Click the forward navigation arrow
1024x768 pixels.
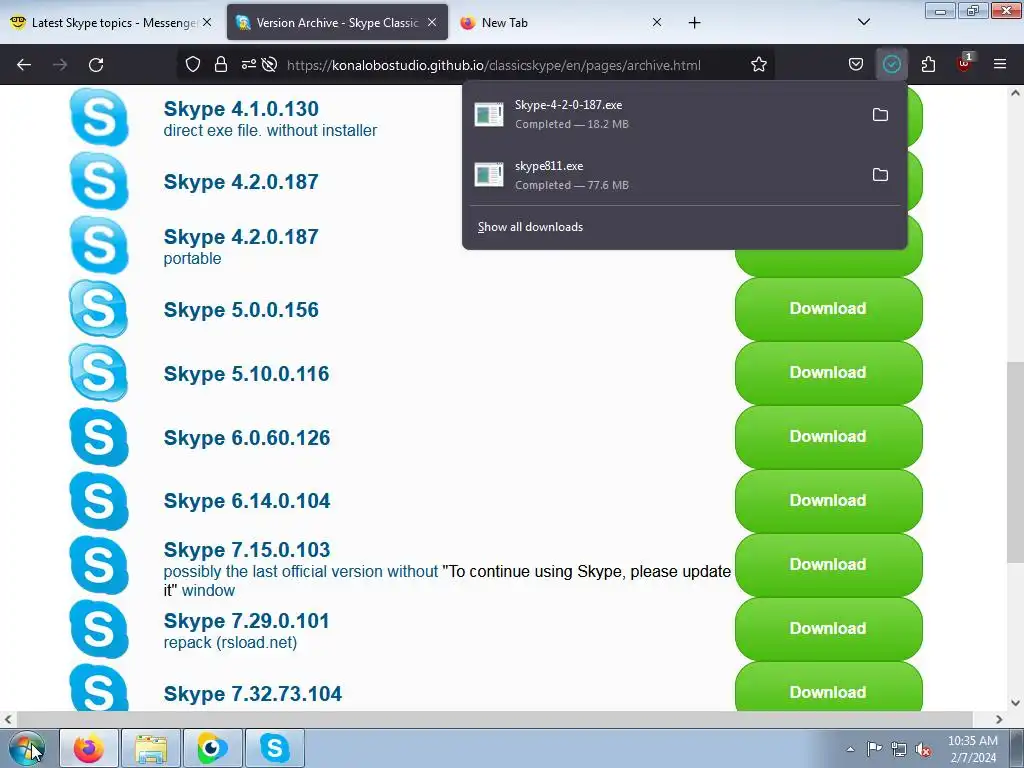60,65
